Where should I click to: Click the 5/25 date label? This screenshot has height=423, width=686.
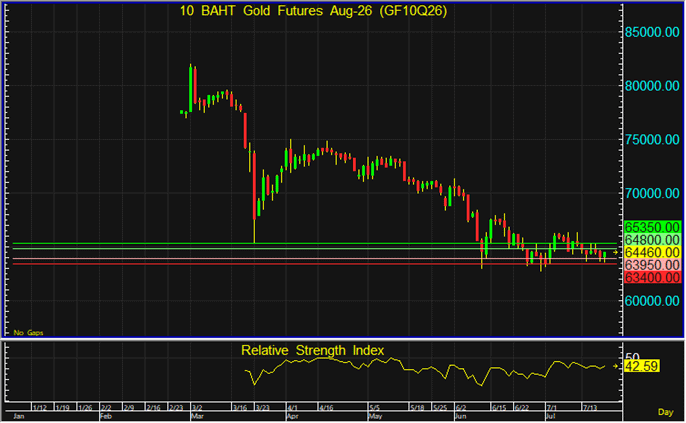440,408
